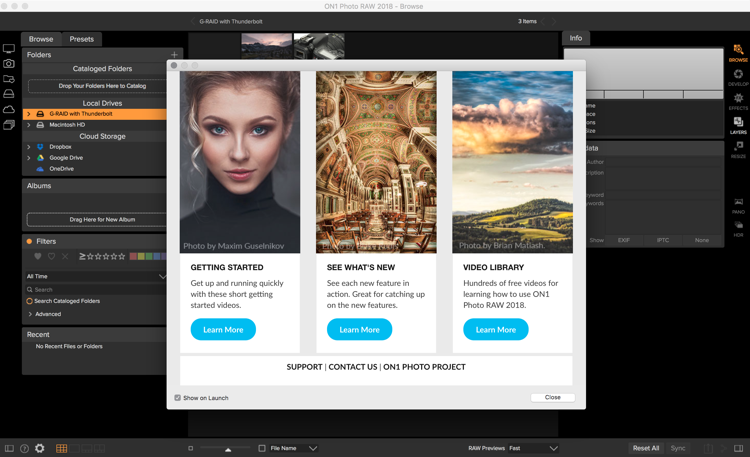Select the desktop monitor source icon
The image size is (750, 457).
pyautogui.click(x=9, y=49)
